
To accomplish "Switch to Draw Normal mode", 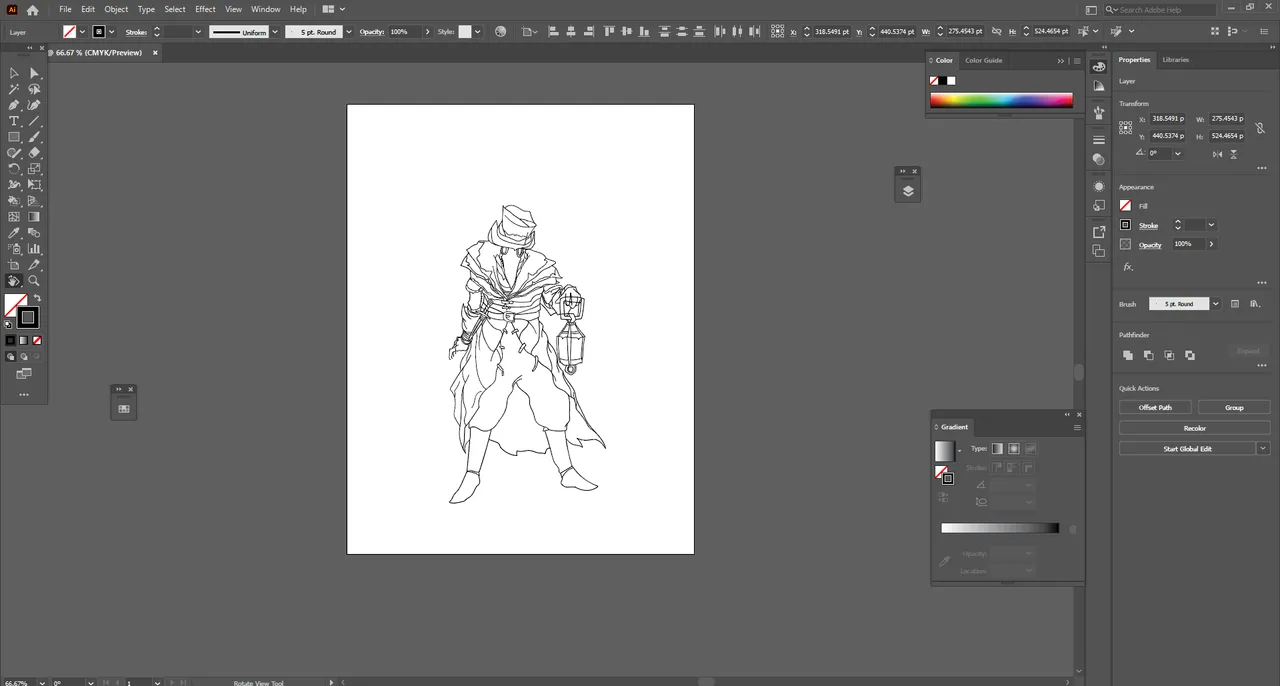I will click(11, 356).
